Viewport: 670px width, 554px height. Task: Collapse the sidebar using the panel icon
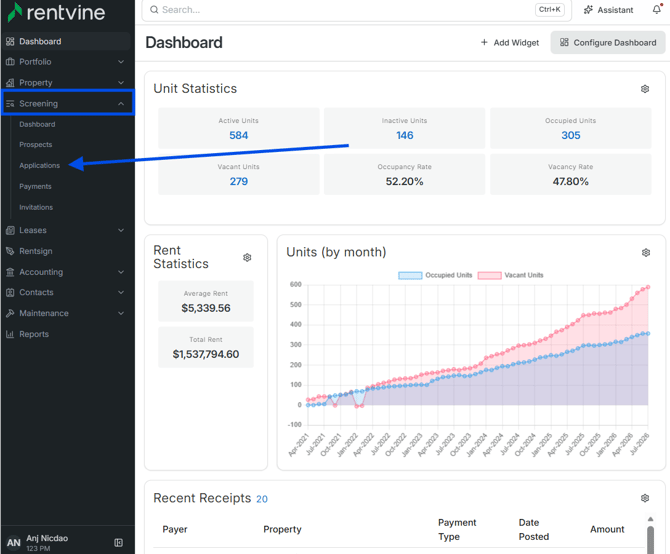[118, 542]
